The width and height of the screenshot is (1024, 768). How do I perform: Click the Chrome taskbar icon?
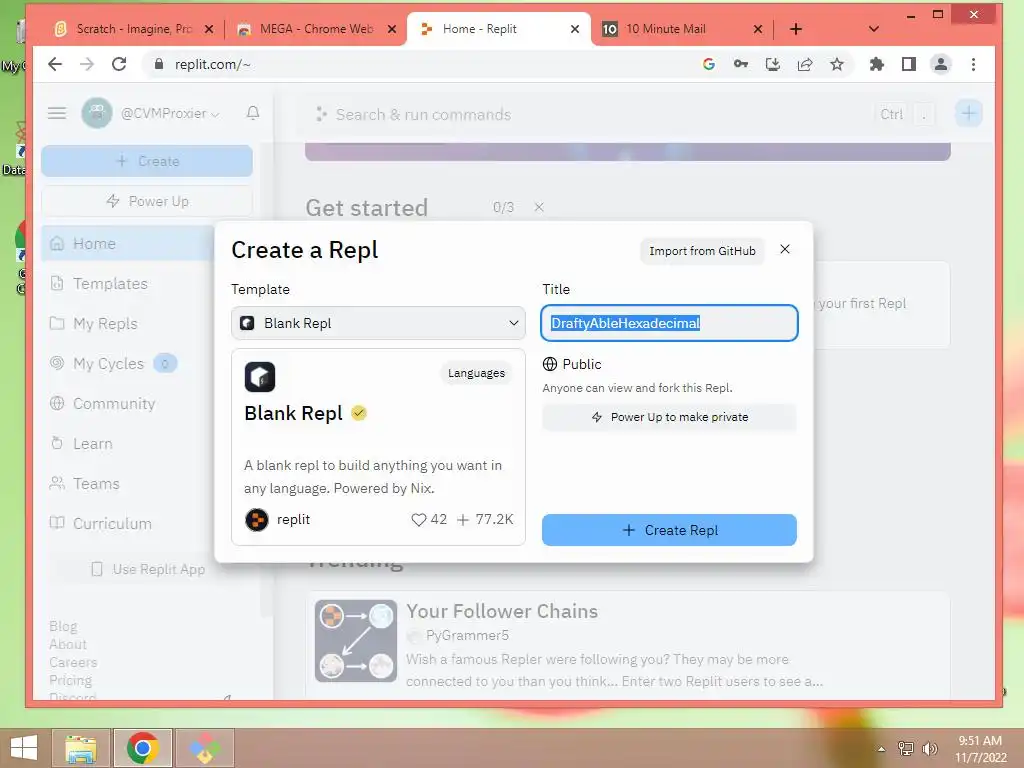[142, 748]
